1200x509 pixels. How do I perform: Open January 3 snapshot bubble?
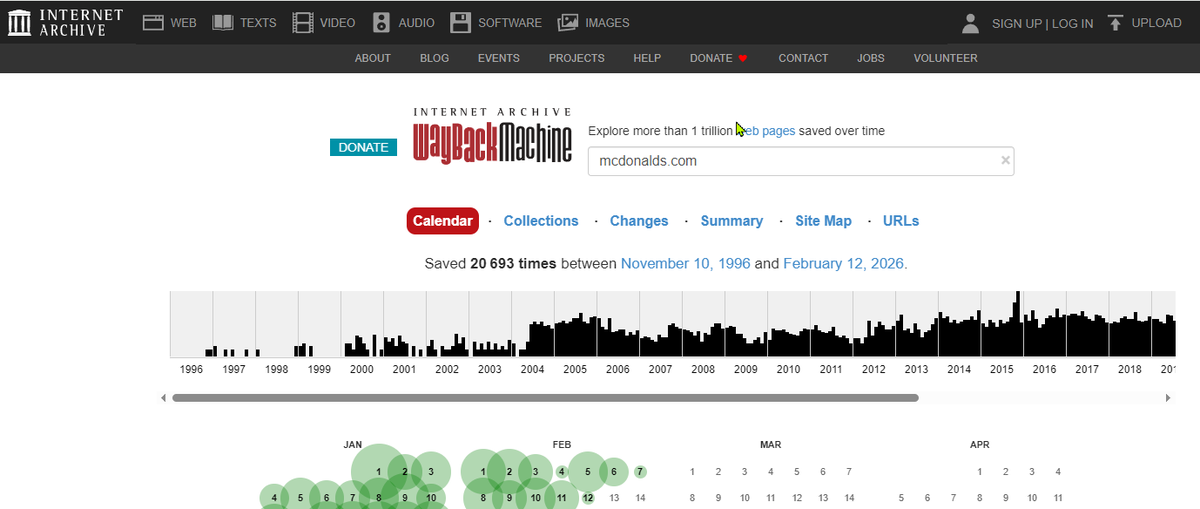point(431,472)
